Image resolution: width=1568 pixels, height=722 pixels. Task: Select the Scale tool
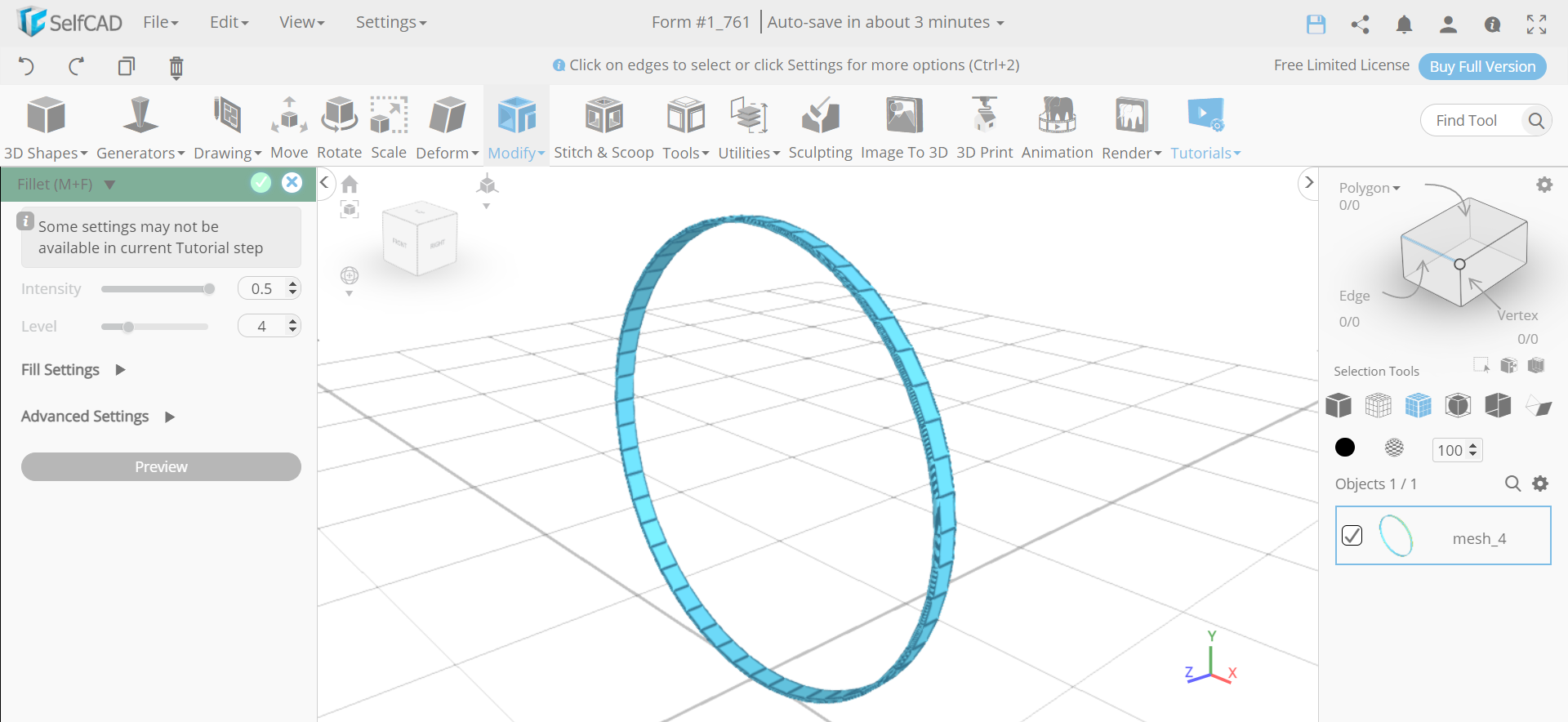tap(389, 127)
